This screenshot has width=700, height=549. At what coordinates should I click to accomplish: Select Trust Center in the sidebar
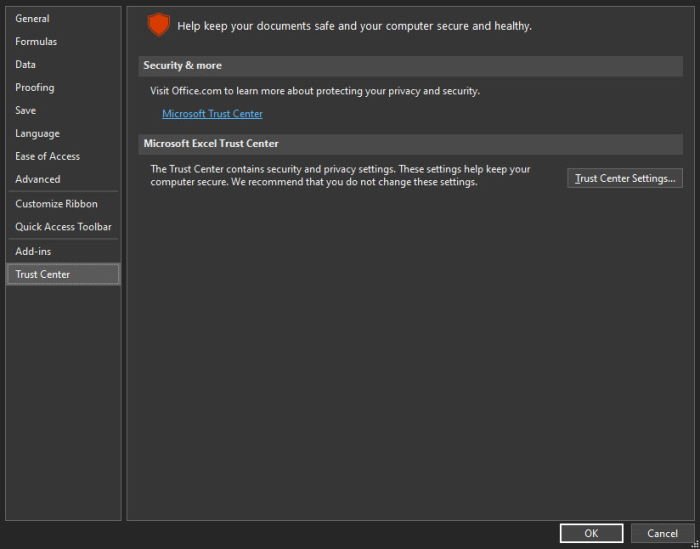[x=43, y=274]
